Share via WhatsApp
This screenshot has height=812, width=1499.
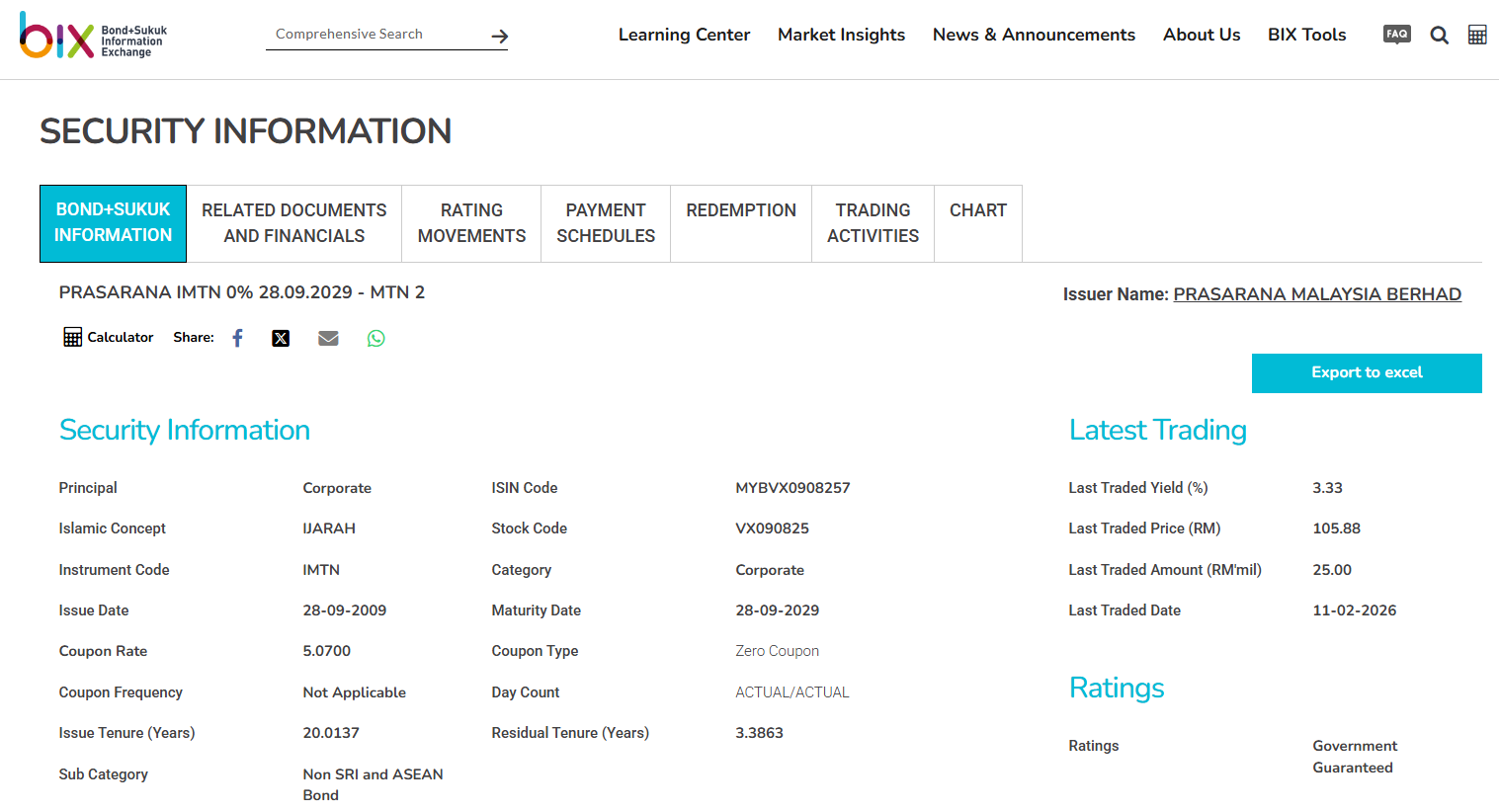click(375, 338)
